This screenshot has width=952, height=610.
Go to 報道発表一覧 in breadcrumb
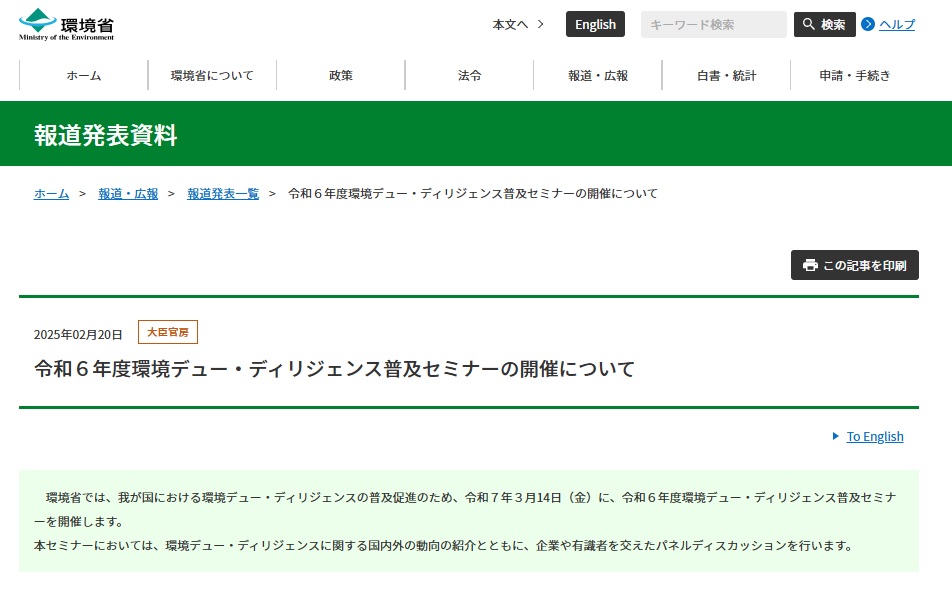point(223,194)
